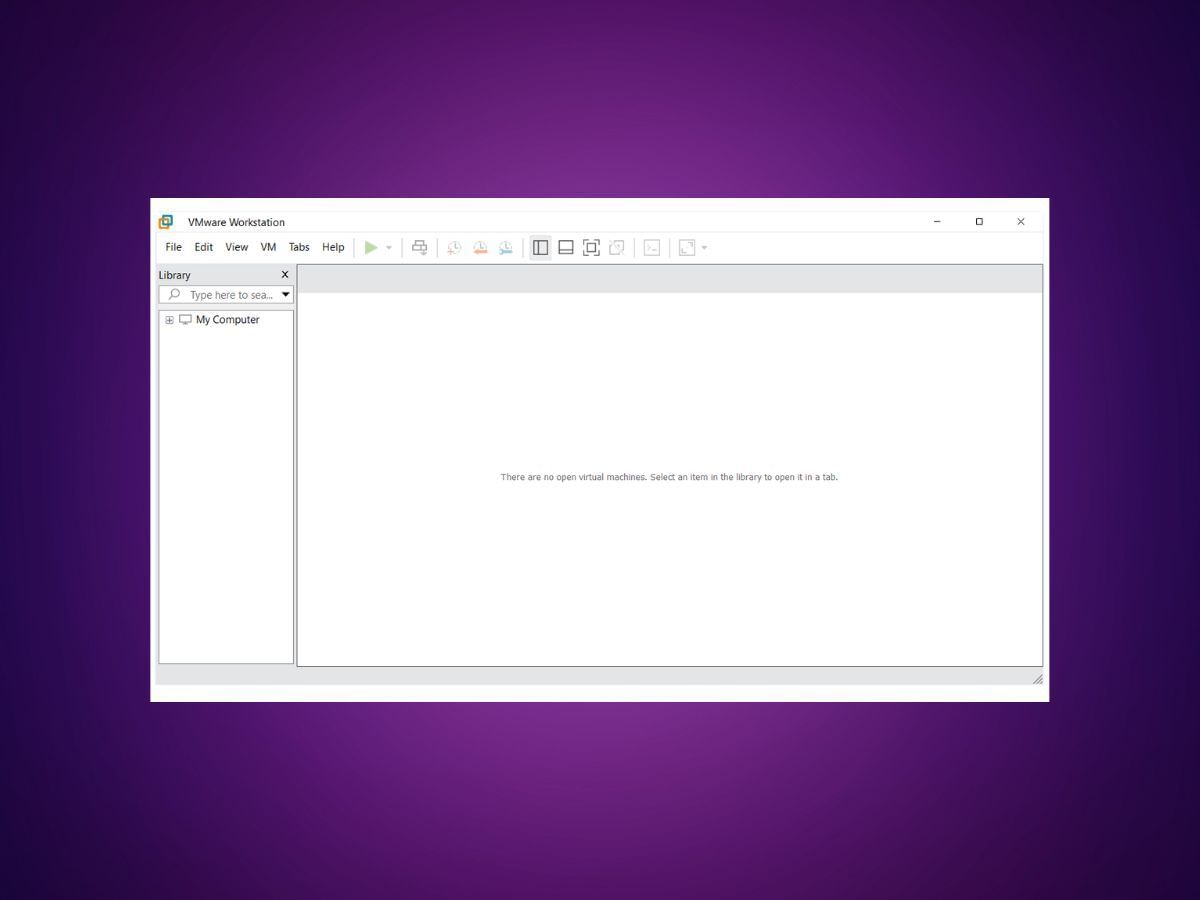Open the VM menu
Viewport: 1200px width, 900px height.
[267, 247]
